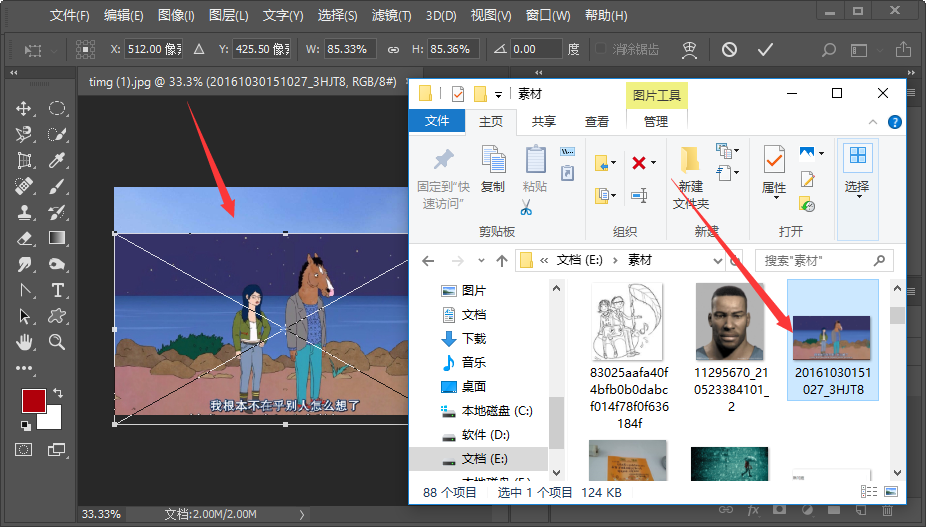Open the address bar history dropdown
The width and height of the screenshot is (926, 527).
(718, 261)
